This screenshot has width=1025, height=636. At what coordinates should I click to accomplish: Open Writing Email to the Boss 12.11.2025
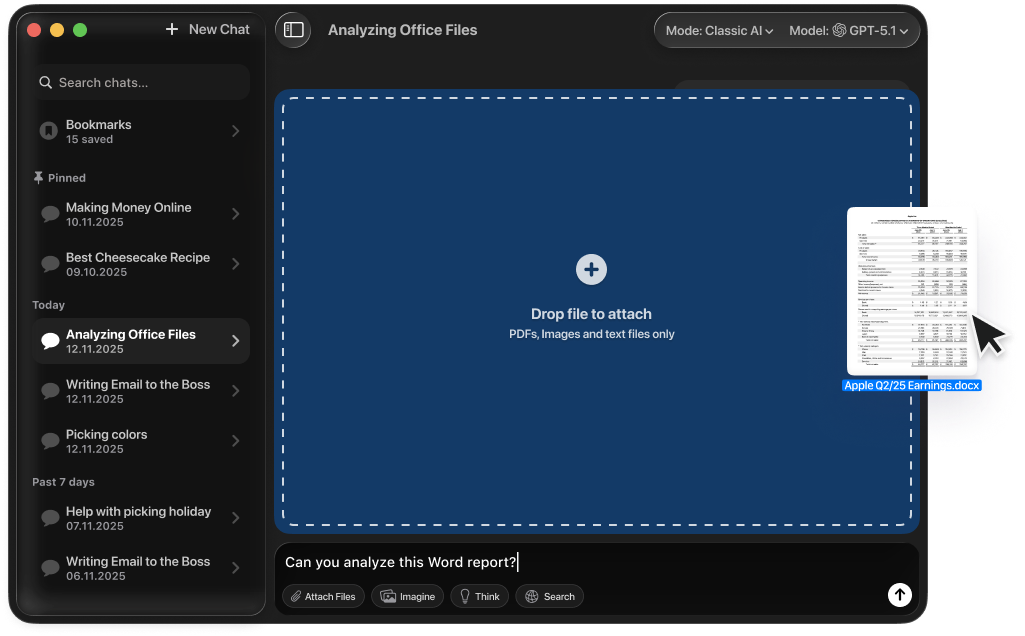[141, 391]
